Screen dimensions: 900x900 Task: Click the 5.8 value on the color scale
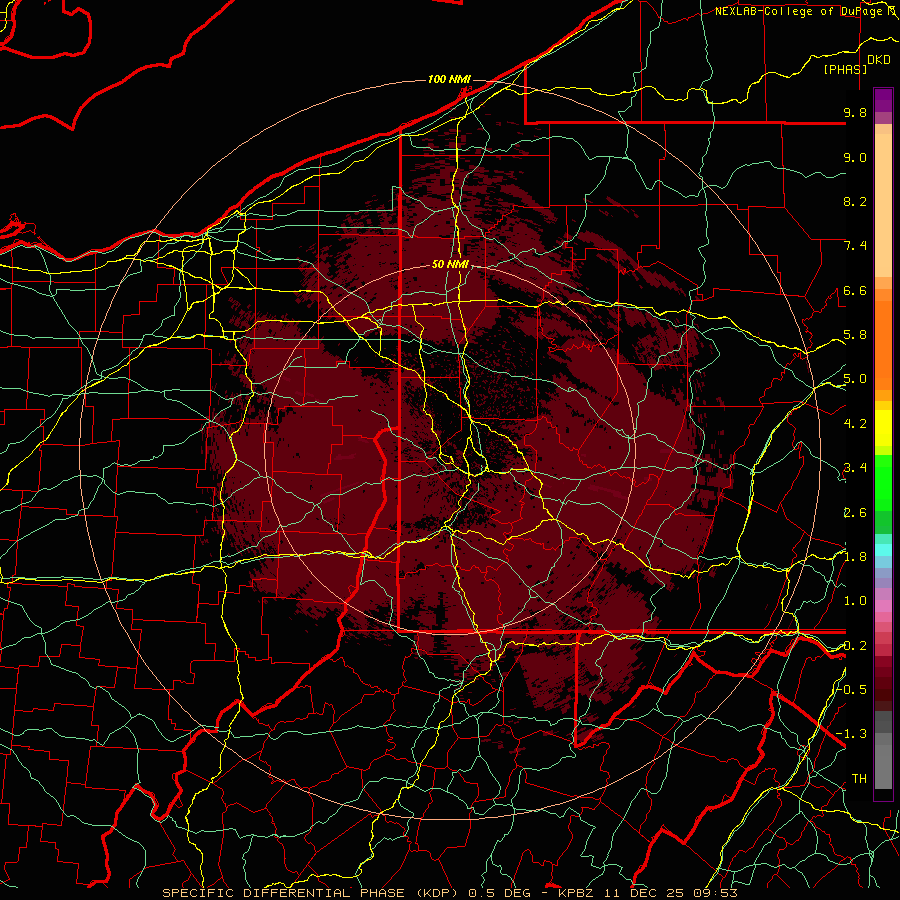pyautogui.click(x=855, y=335)
